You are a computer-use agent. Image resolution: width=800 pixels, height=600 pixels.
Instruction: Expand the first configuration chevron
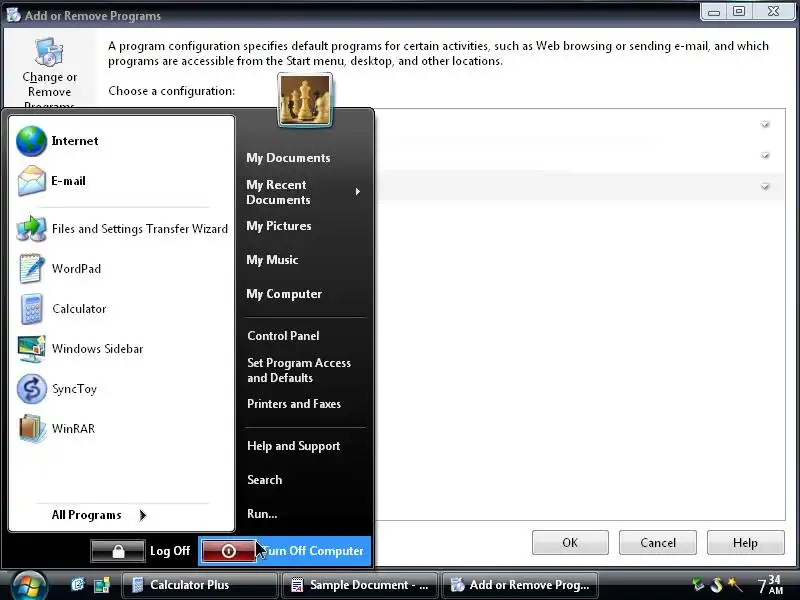coord(765,124)
